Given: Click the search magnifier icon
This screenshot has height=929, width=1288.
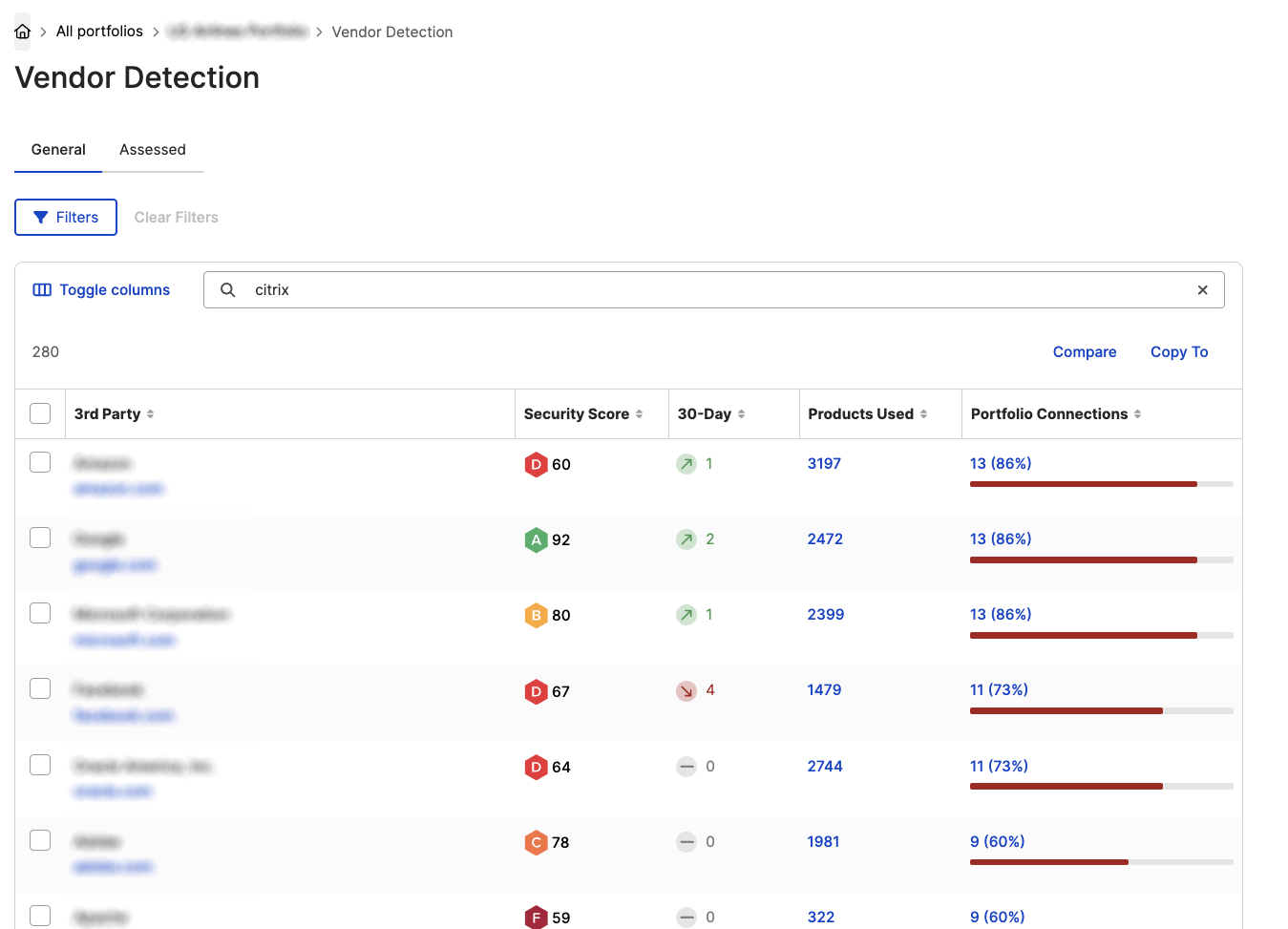Looking at the screenshot, I should point(227,289).
